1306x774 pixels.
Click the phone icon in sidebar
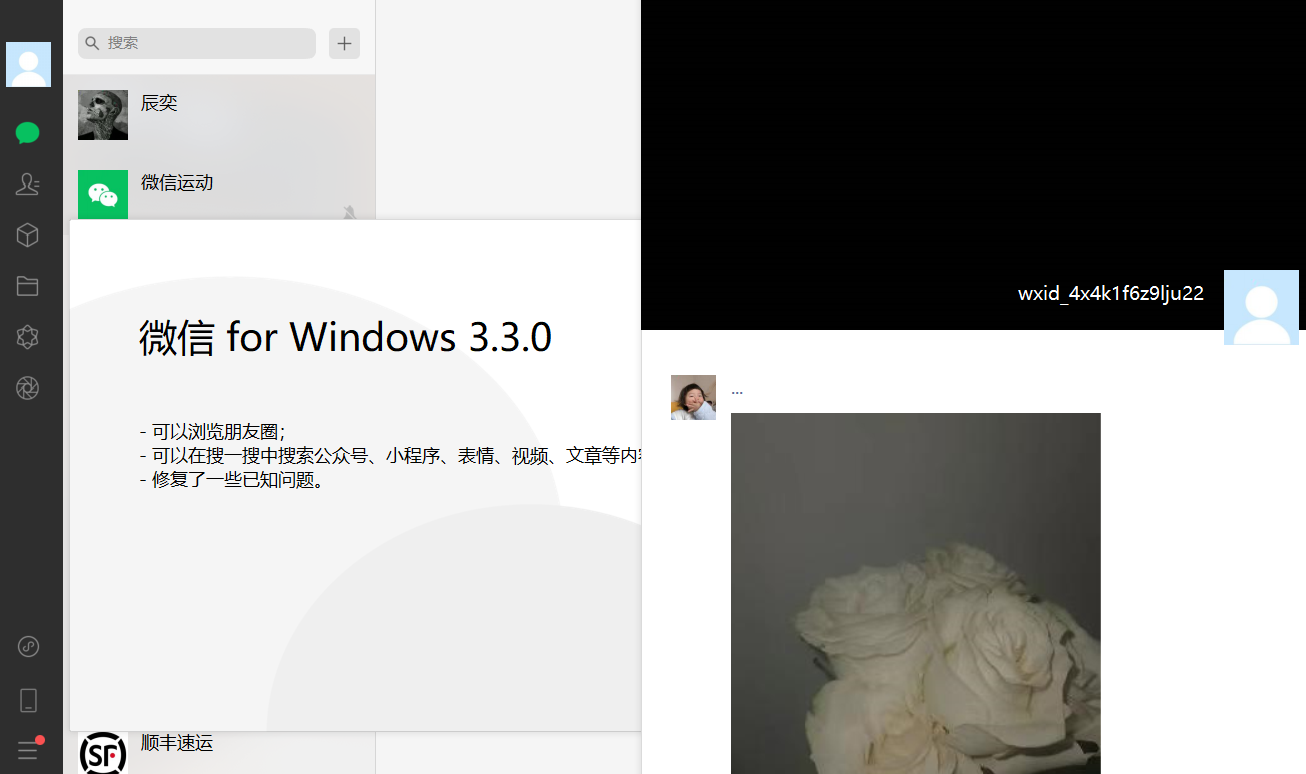click(28, 700)
